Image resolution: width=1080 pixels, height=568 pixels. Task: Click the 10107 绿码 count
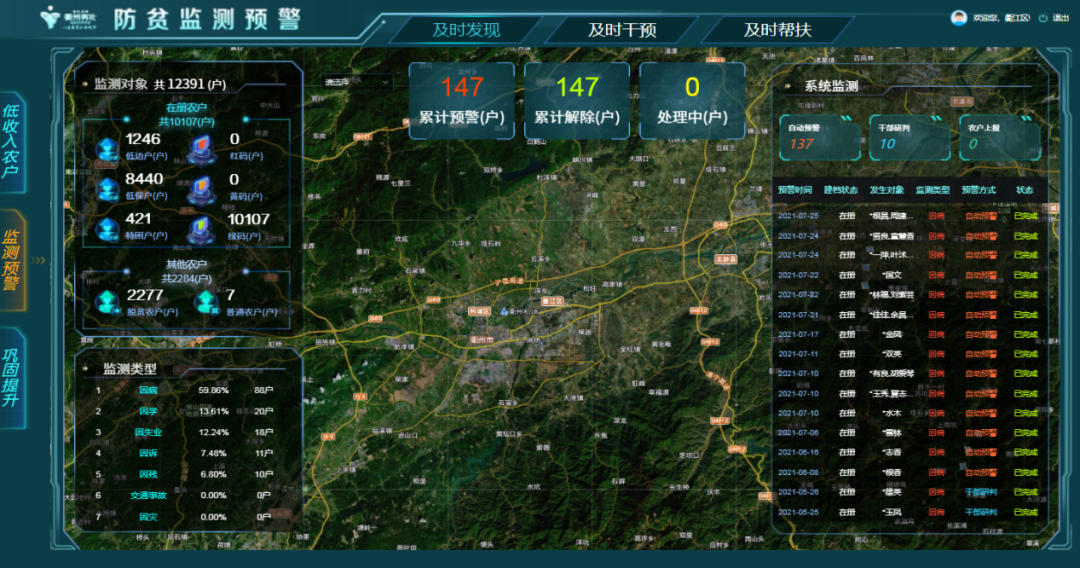248,219
